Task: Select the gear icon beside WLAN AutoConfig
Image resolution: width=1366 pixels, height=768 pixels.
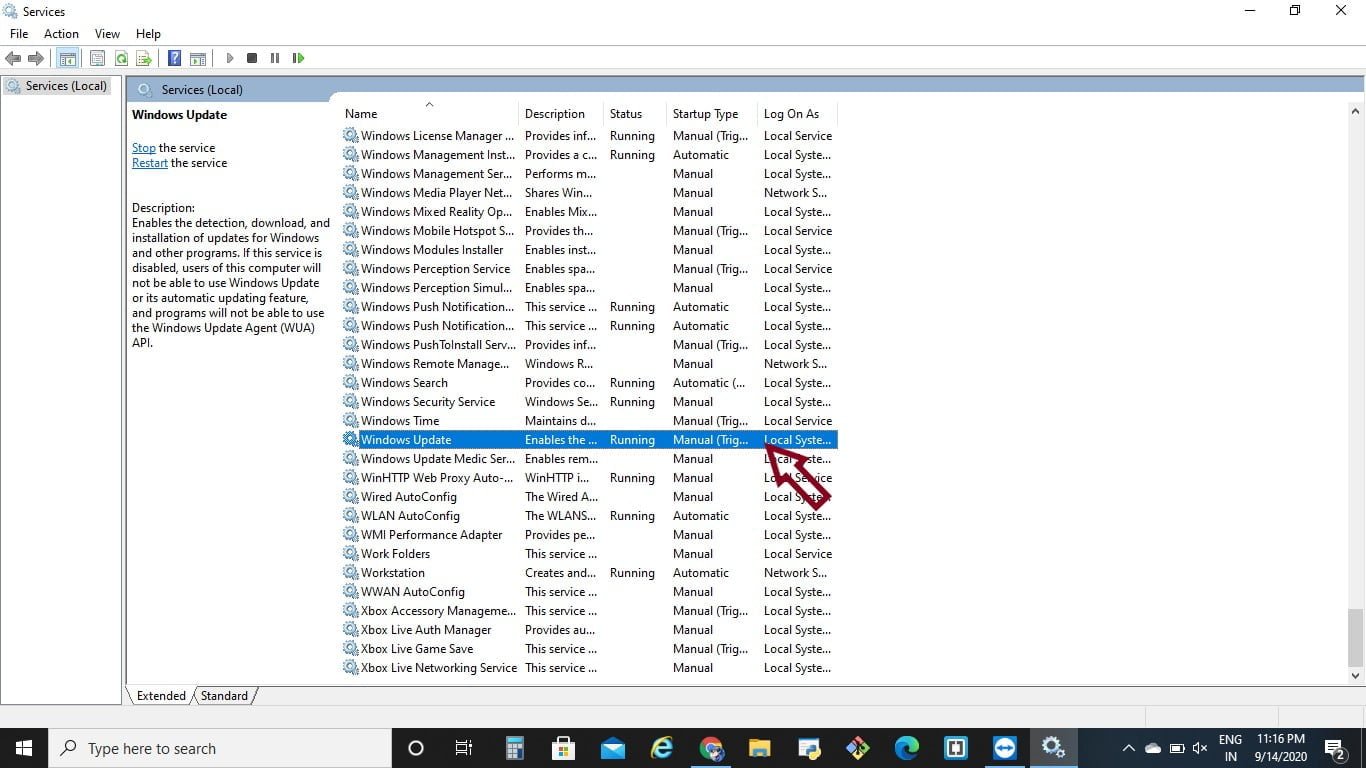Action: point(350,516)
